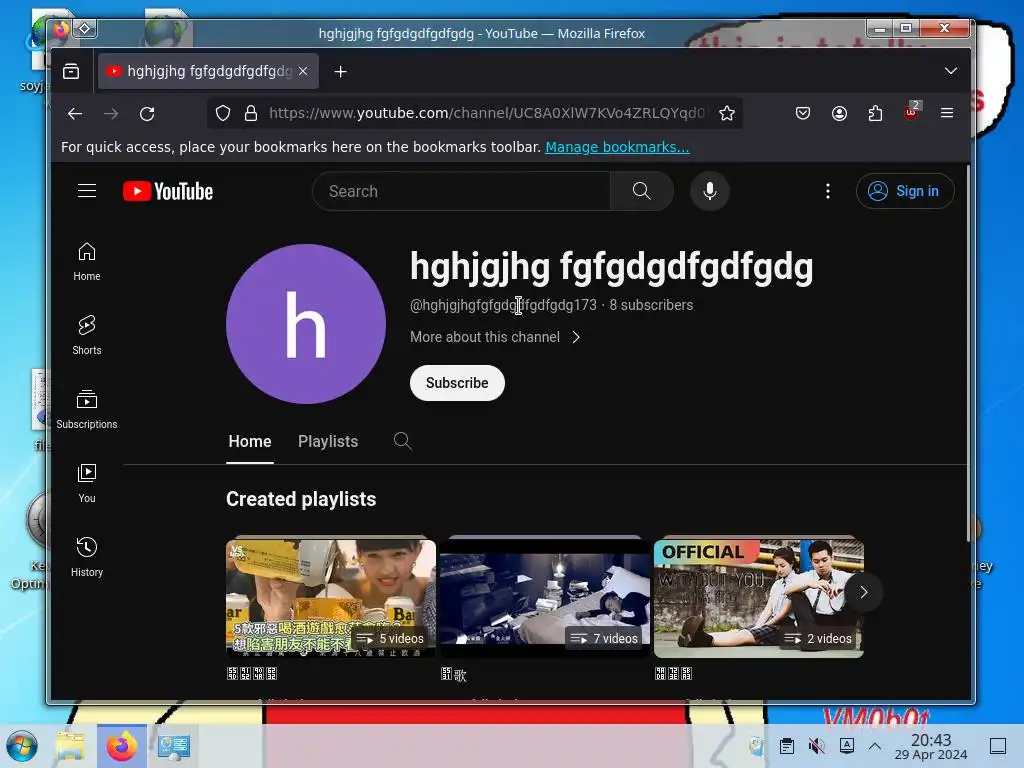The image size is (1024, 768).
Task: Open Firefox tracking protection shield
Action: click(223, 114)
